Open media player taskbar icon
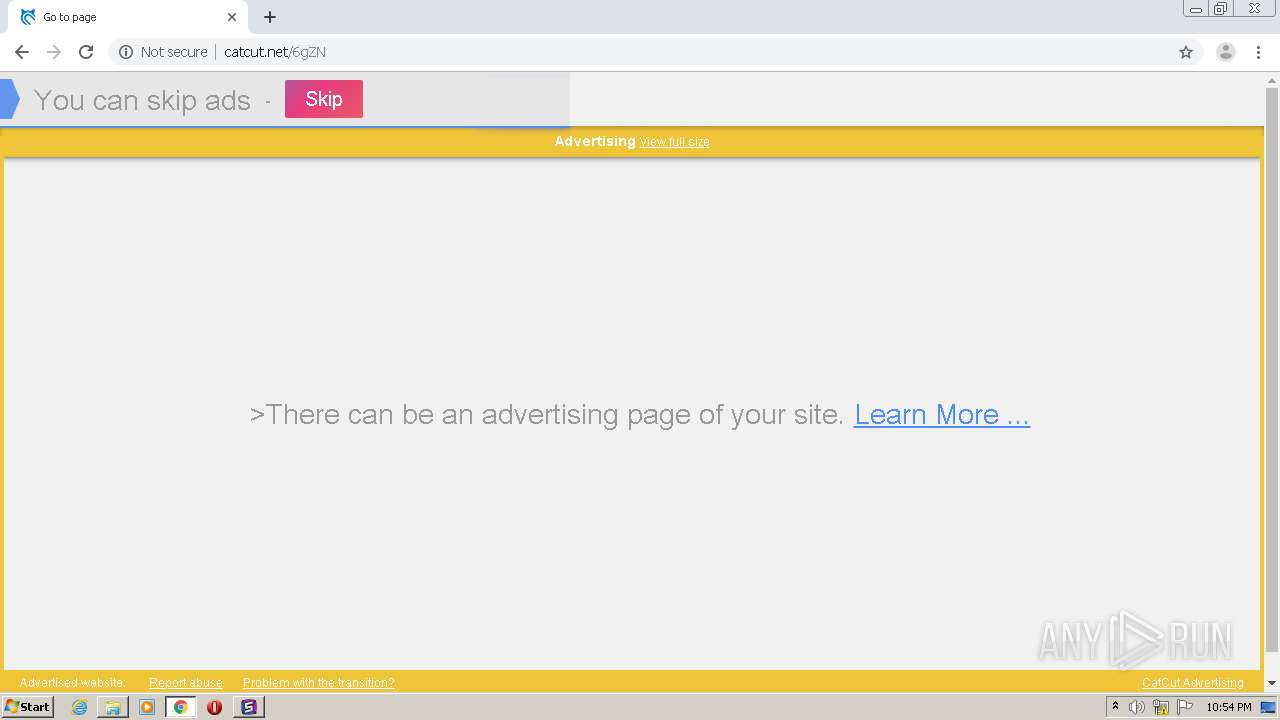The width and height of the screenshot is (1280, 720). pos(147,707)
